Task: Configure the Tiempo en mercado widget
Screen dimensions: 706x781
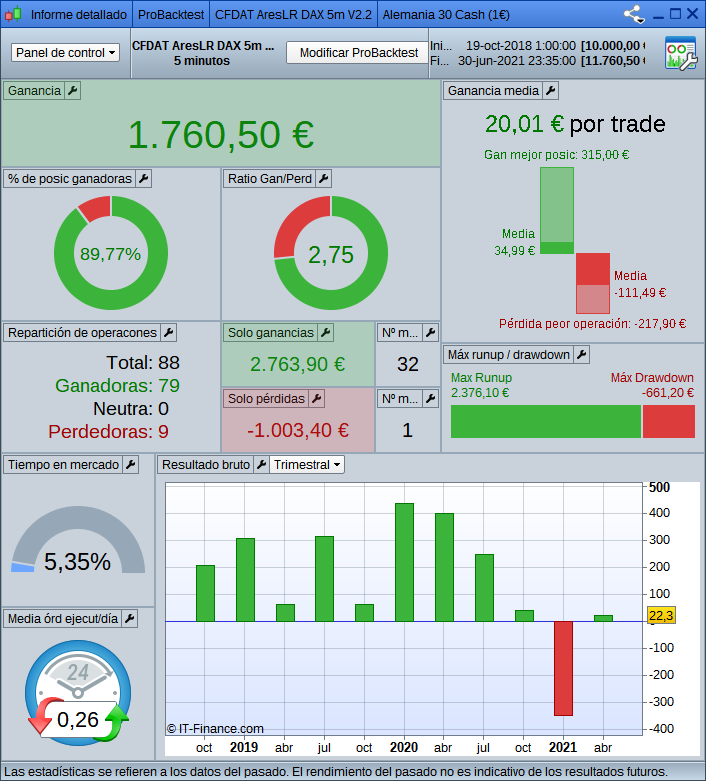Action: (x=131, y=464)
